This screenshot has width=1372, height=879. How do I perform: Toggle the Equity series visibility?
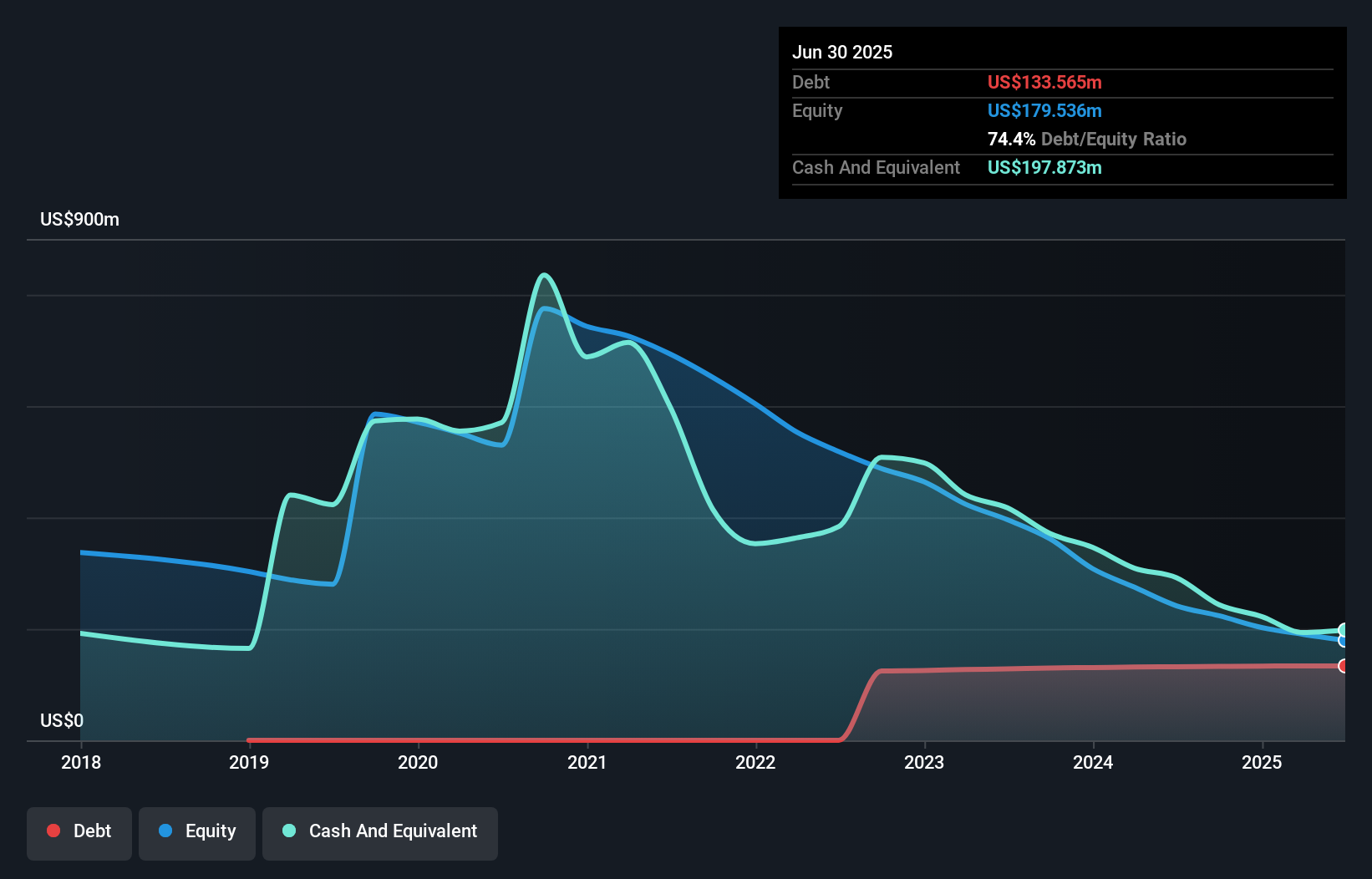(x=197, y=831)
